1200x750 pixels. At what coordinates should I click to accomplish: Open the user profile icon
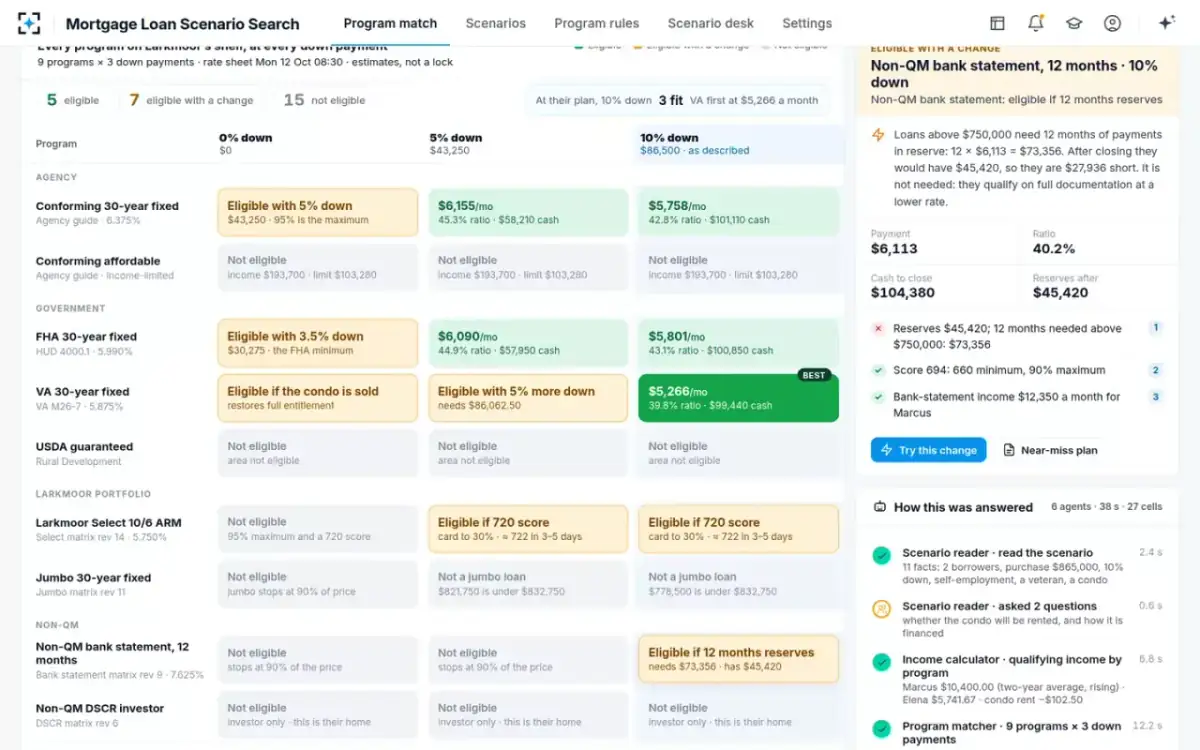coord(1112,23)
